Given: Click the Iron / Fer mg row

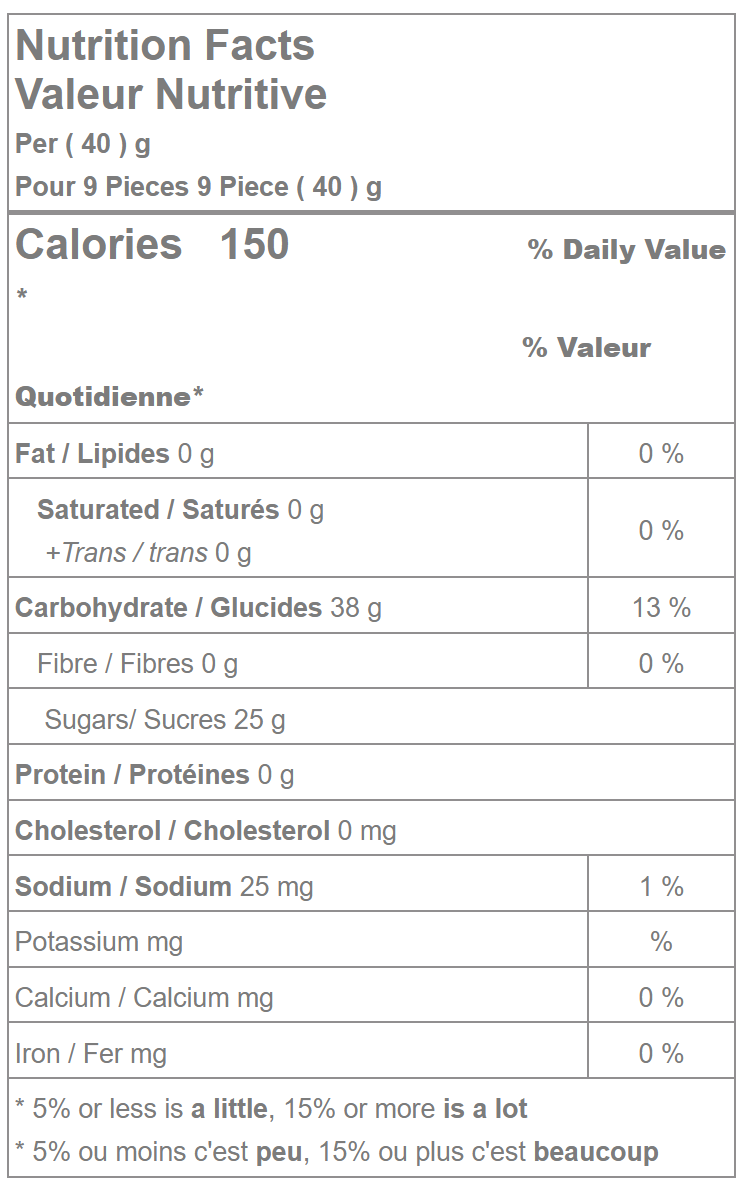Looking at the screenshot, I should [91, 1054].
